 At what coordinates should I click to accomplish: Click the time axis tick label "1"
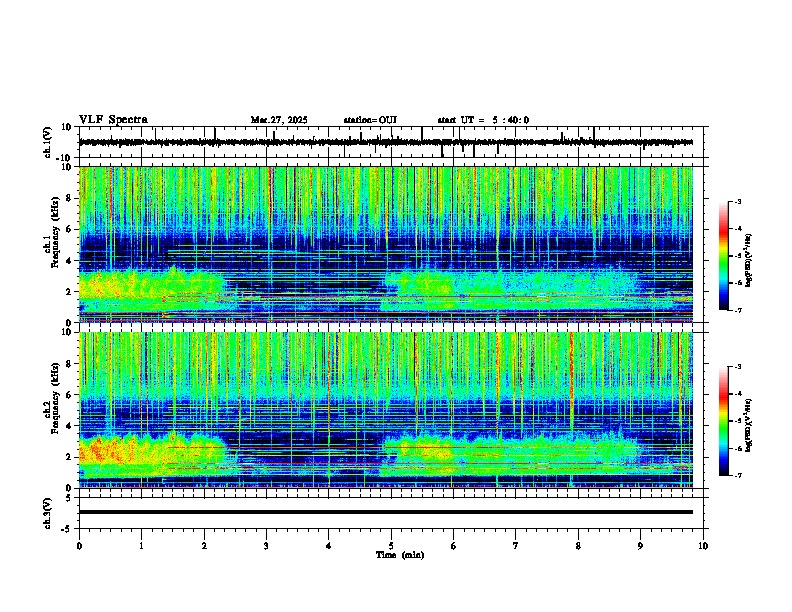pyautogui.click(x=141, y=546)
